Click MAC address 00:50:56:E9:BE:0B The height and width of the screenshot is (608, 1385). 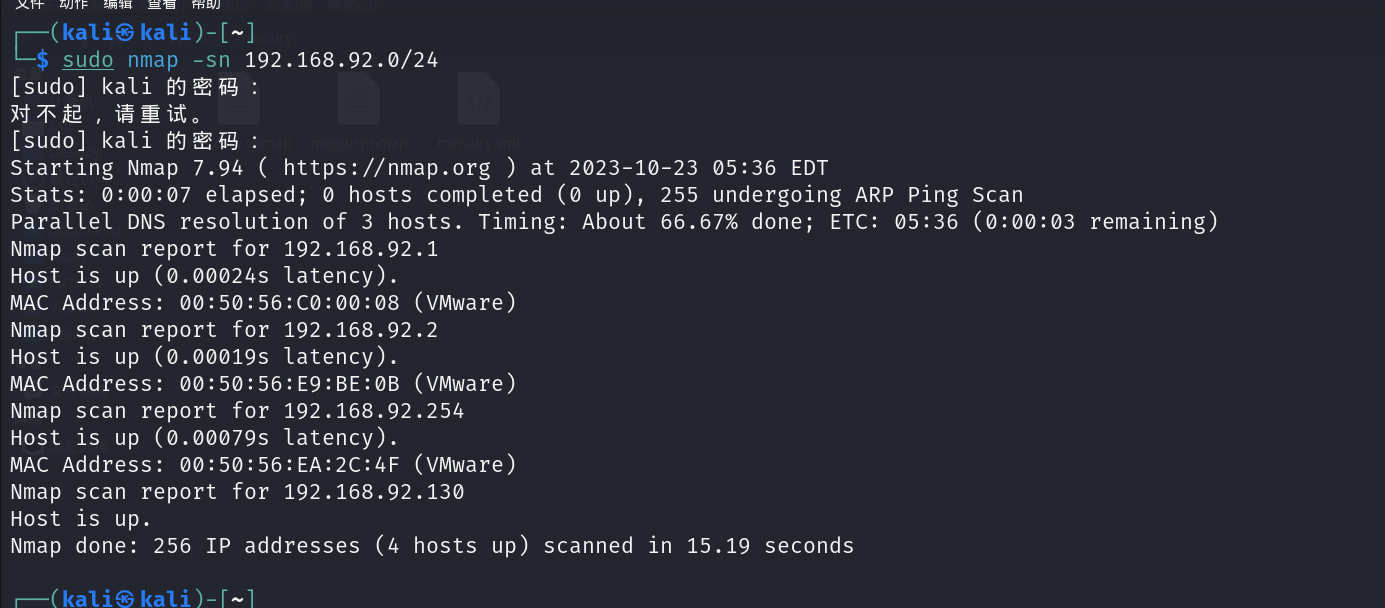tap(289, 384)
